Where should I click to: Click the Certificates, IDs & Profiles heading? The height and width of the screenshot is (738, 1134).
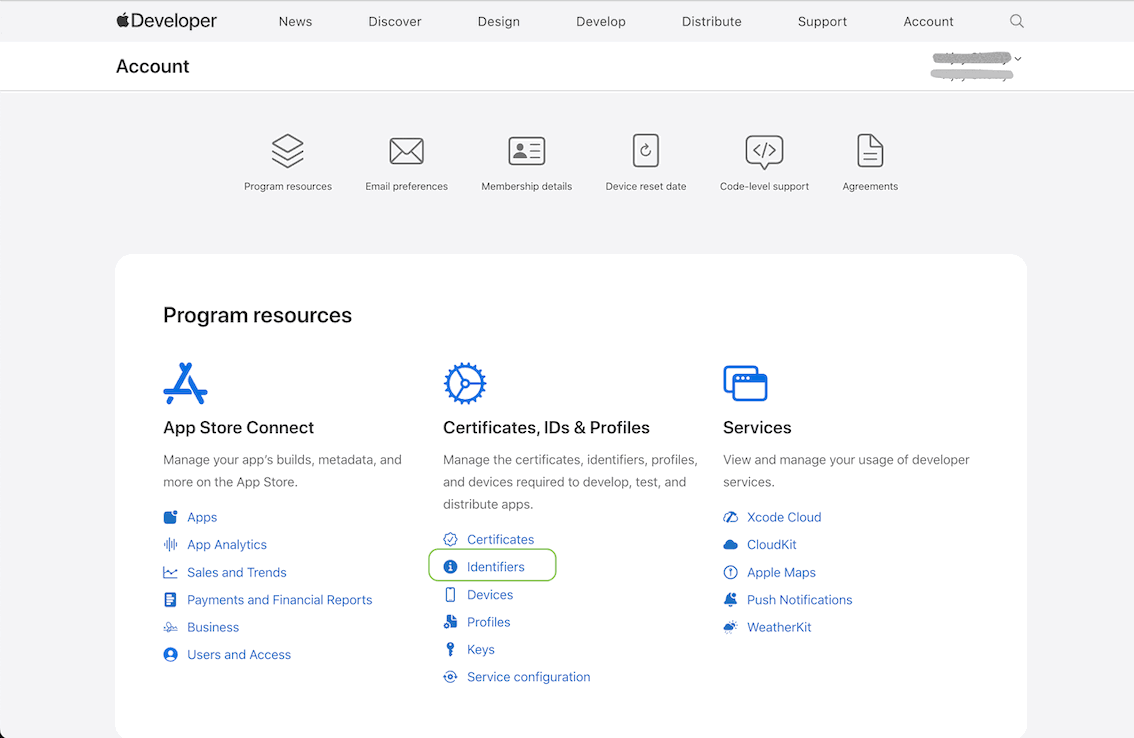point(546,428)
